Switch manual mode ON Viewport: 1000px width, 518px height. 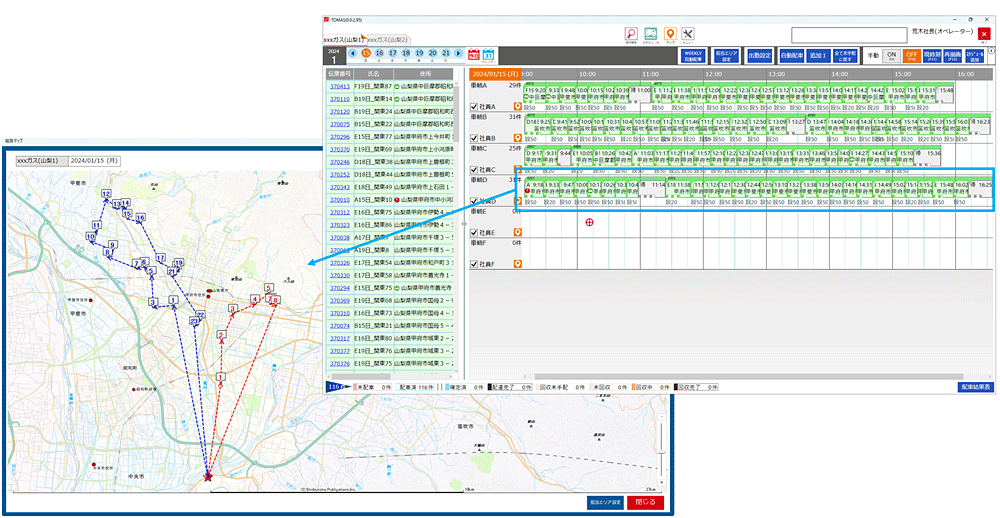point(892,55)
